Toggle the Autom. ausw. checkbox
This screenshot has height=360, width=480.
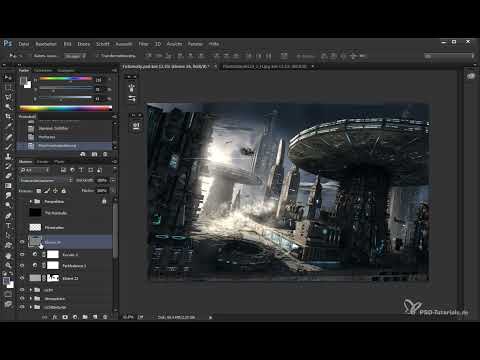(x=32, y=56)
